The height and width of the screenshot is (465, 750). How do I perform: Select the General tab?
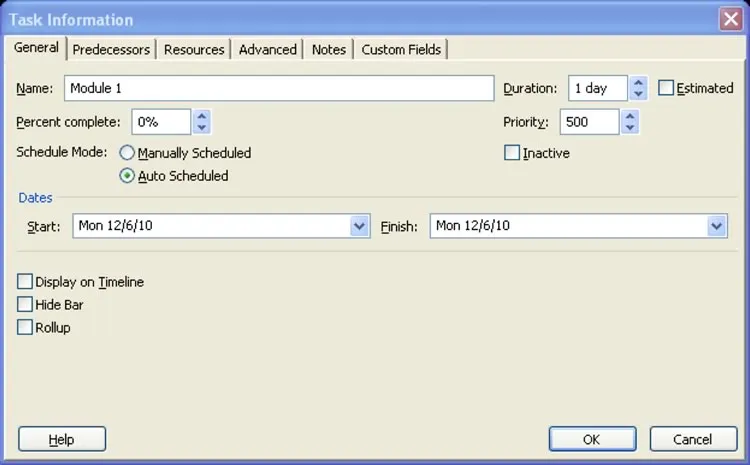tap(36, 47)
